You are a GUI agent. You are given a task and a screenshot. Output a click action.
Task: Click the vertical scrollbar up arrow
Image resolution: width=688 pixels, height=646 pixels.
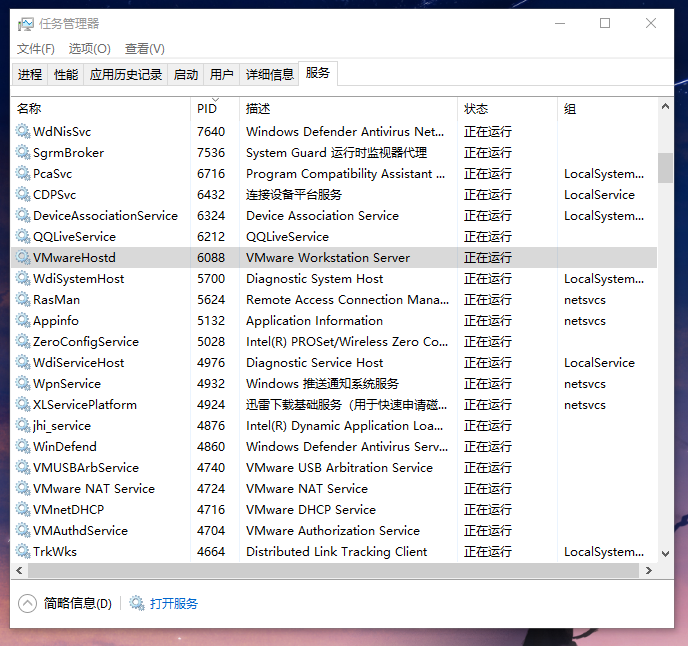point(665,106)
